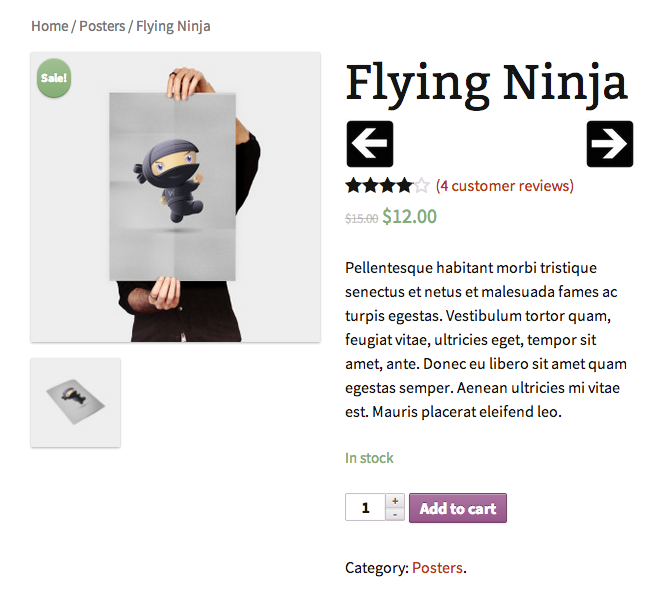This screenshot has width=665, height=607.
Task: Click the product description paragraph
Action: (486, 340)
